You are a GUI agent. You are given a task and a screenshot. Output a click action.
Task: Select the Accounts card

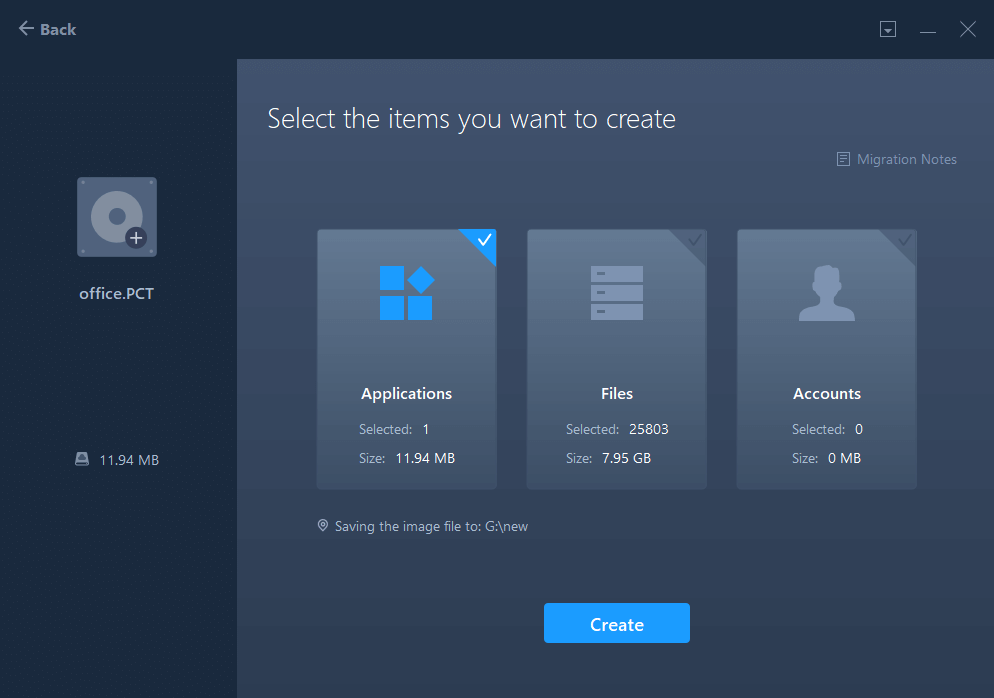coord(826,360)
